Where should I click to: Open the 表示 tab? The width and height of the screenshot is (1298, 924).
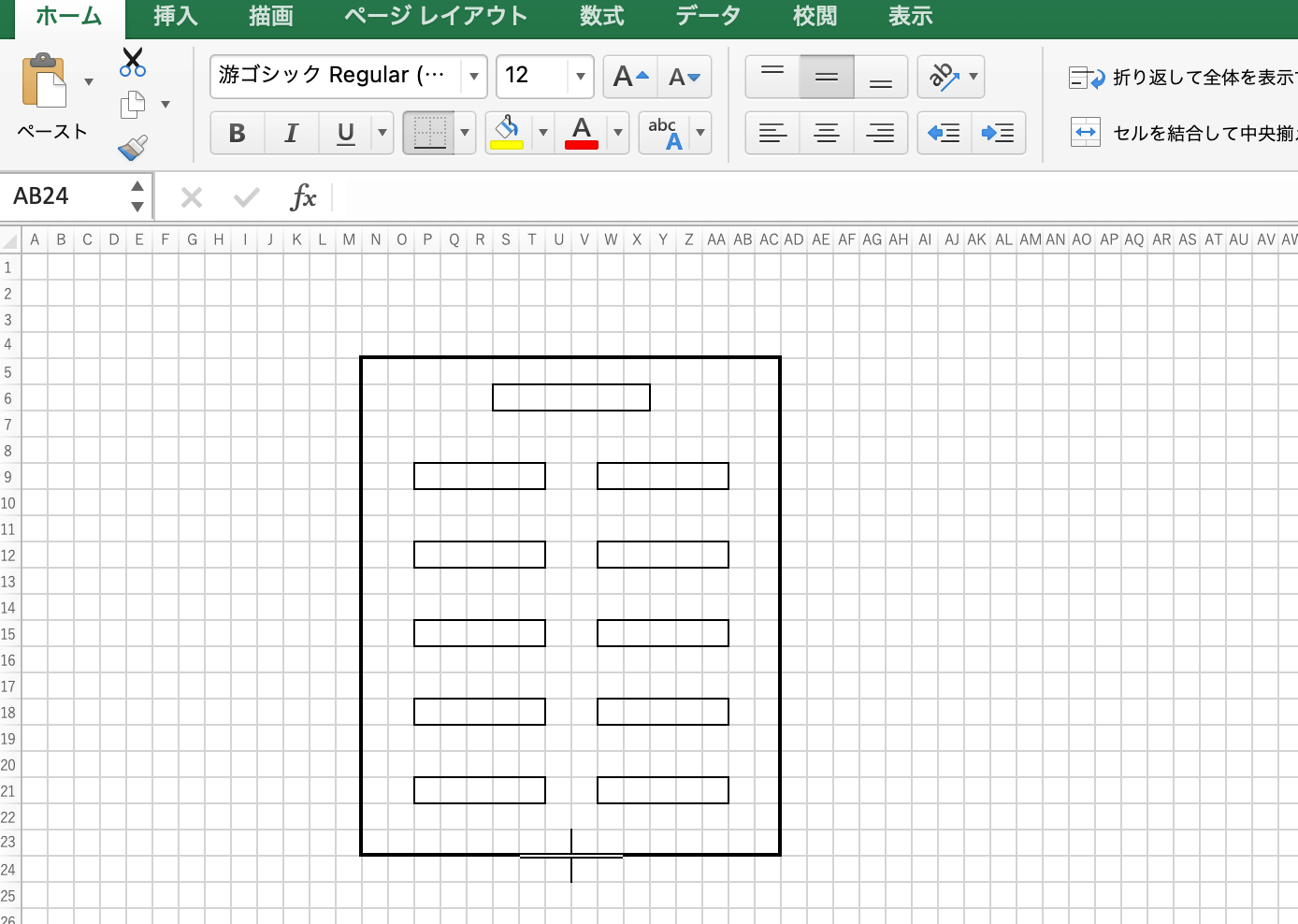pyautogui.click(x=911, y=16)
